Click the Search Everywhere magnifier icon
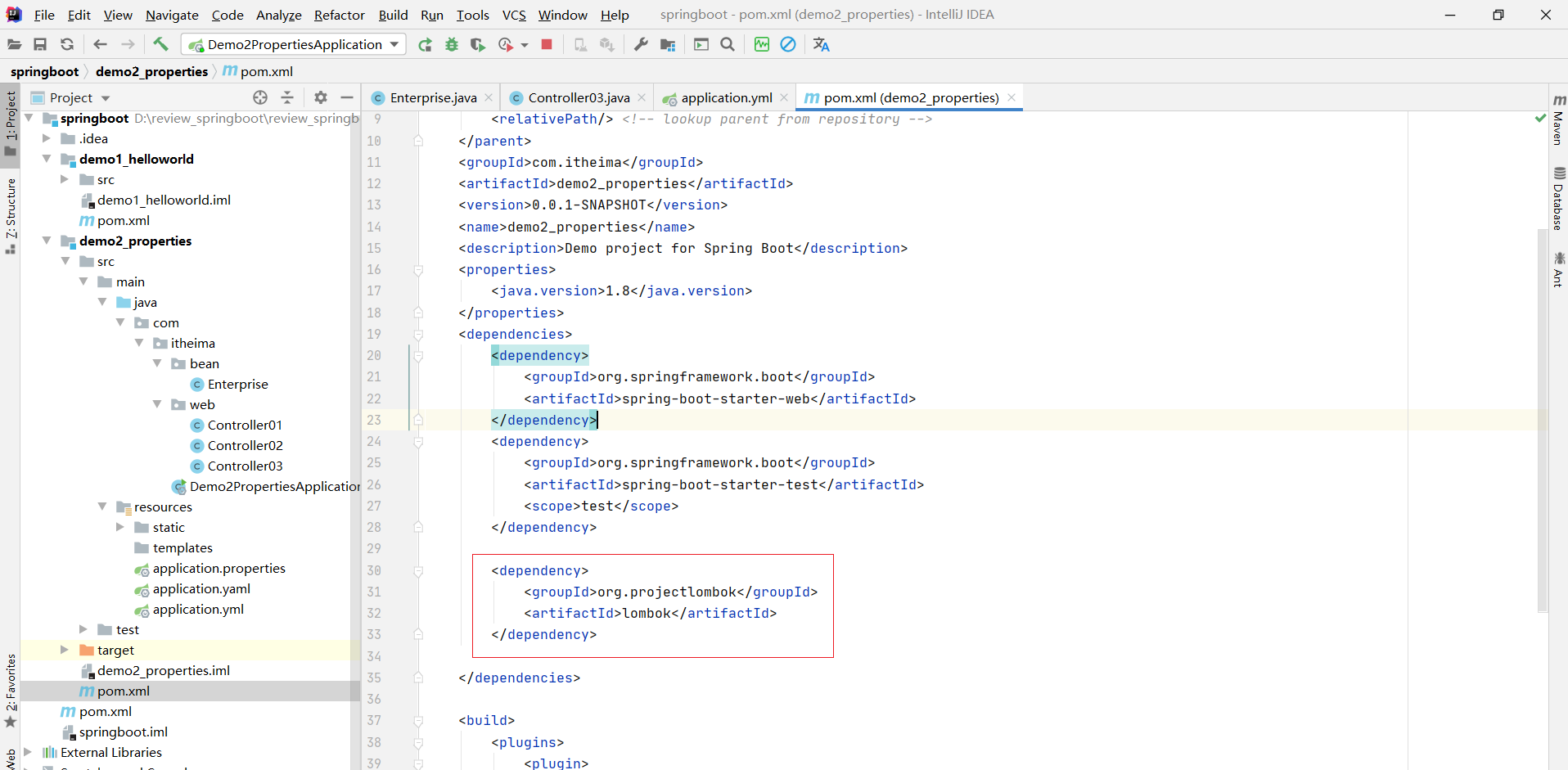 point(728,44)
